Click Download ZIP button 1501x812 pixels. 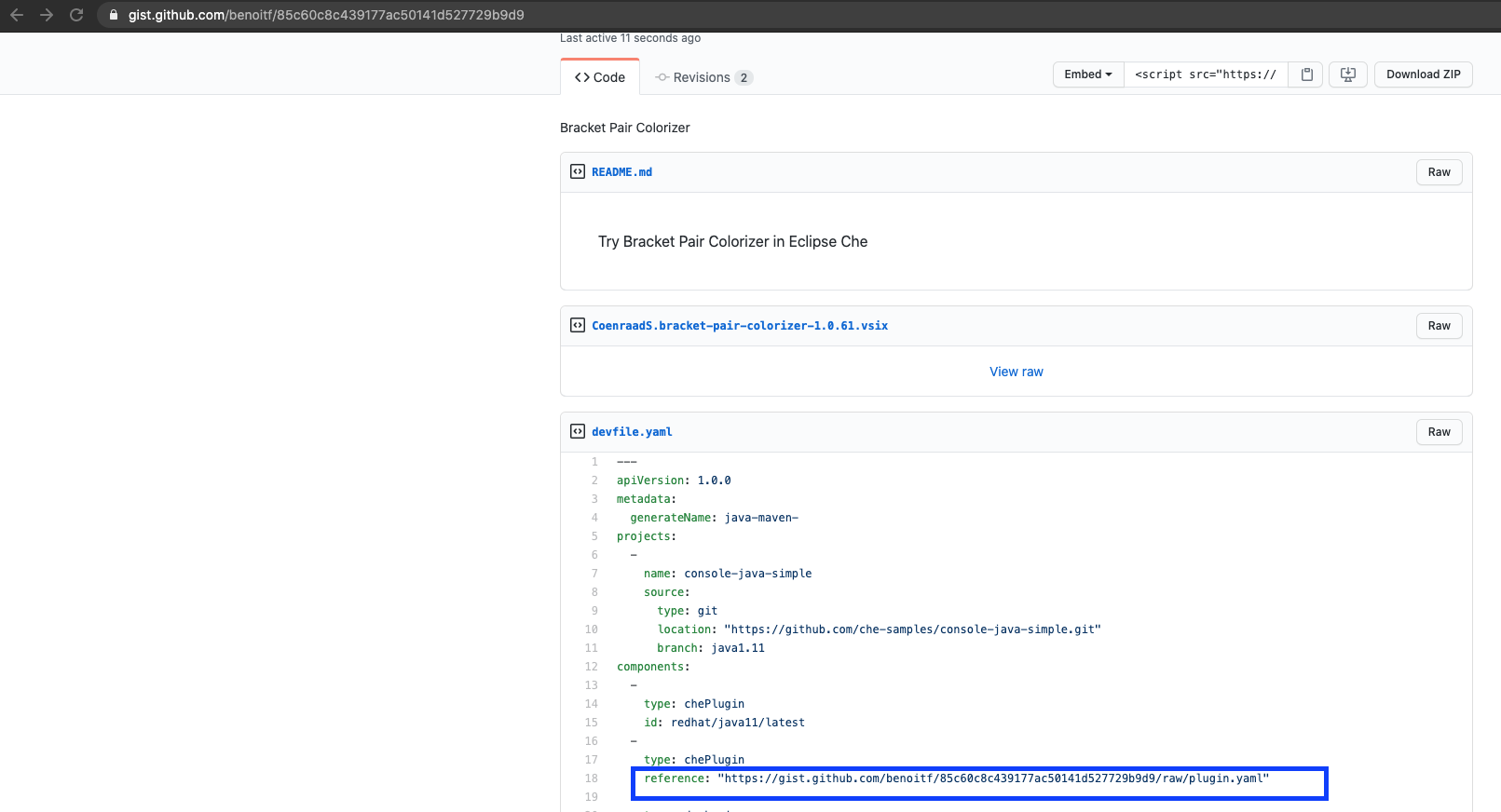coord(1424,74)
